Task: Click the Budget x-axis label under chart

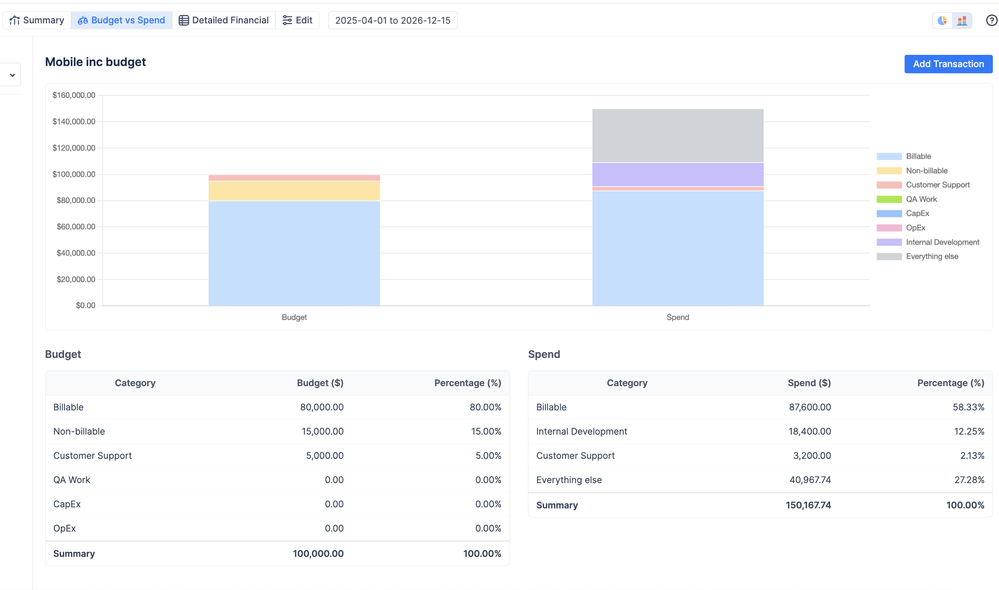Action: point(294,317)
